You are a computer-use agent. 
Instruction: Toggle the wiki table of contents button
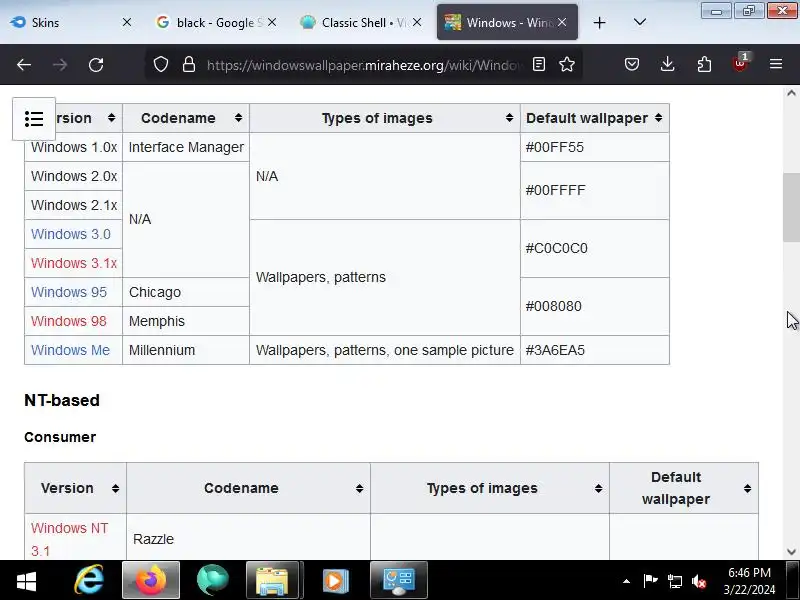pyautogui.click(x=34, y=119)
